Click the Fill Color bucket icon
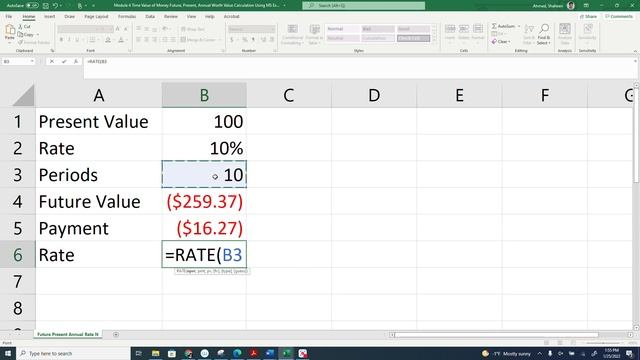The height and width of the screenshot is (360, 640). click(108, 40)
